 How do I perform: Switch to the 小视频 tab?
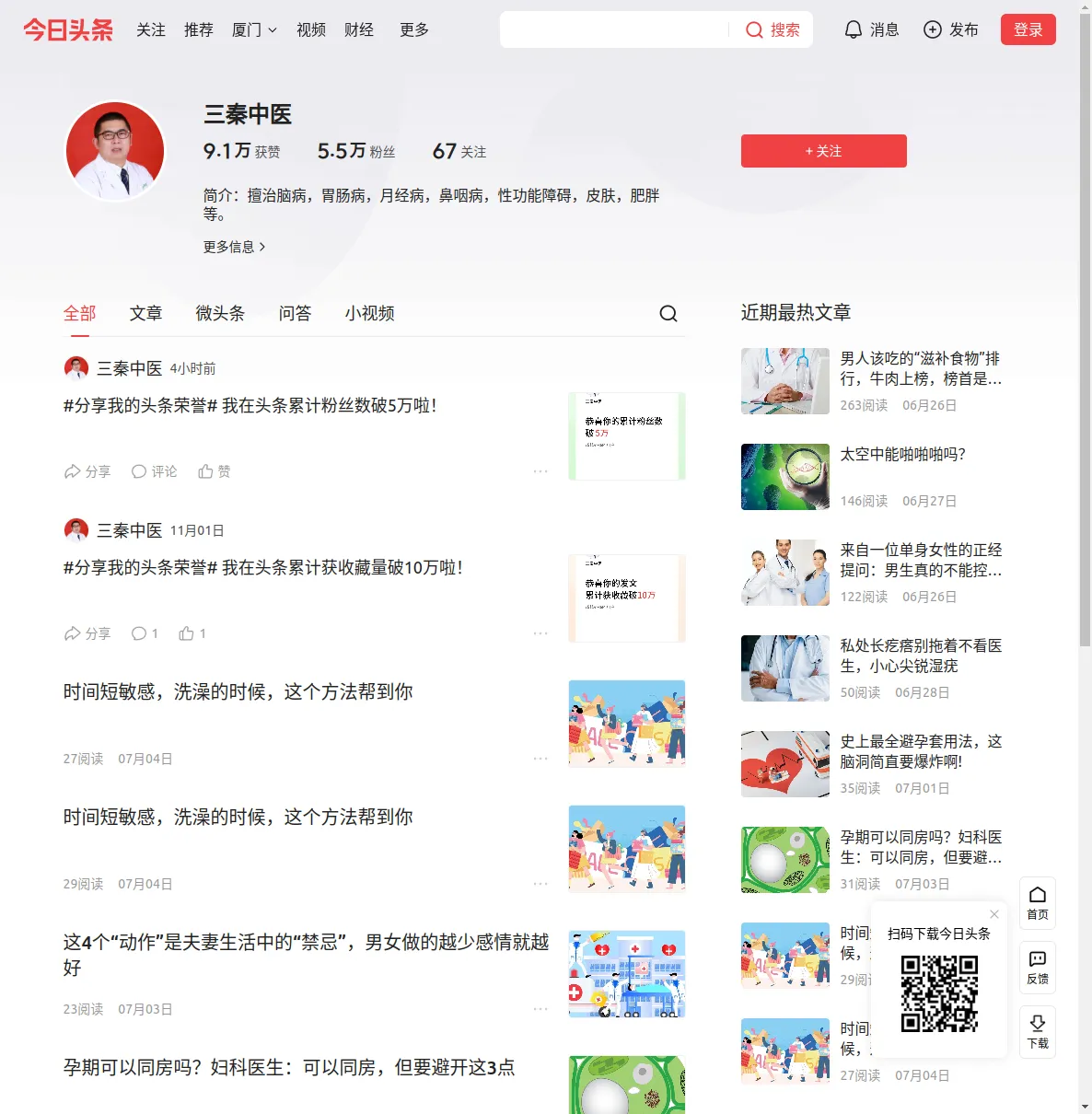tap(370, 313)
